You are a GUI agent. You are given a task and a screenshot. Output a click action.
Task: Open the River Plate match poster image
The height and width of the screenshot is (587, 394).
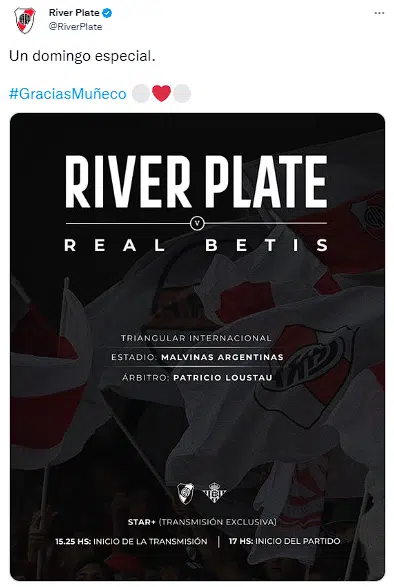(x=197, y=347)
